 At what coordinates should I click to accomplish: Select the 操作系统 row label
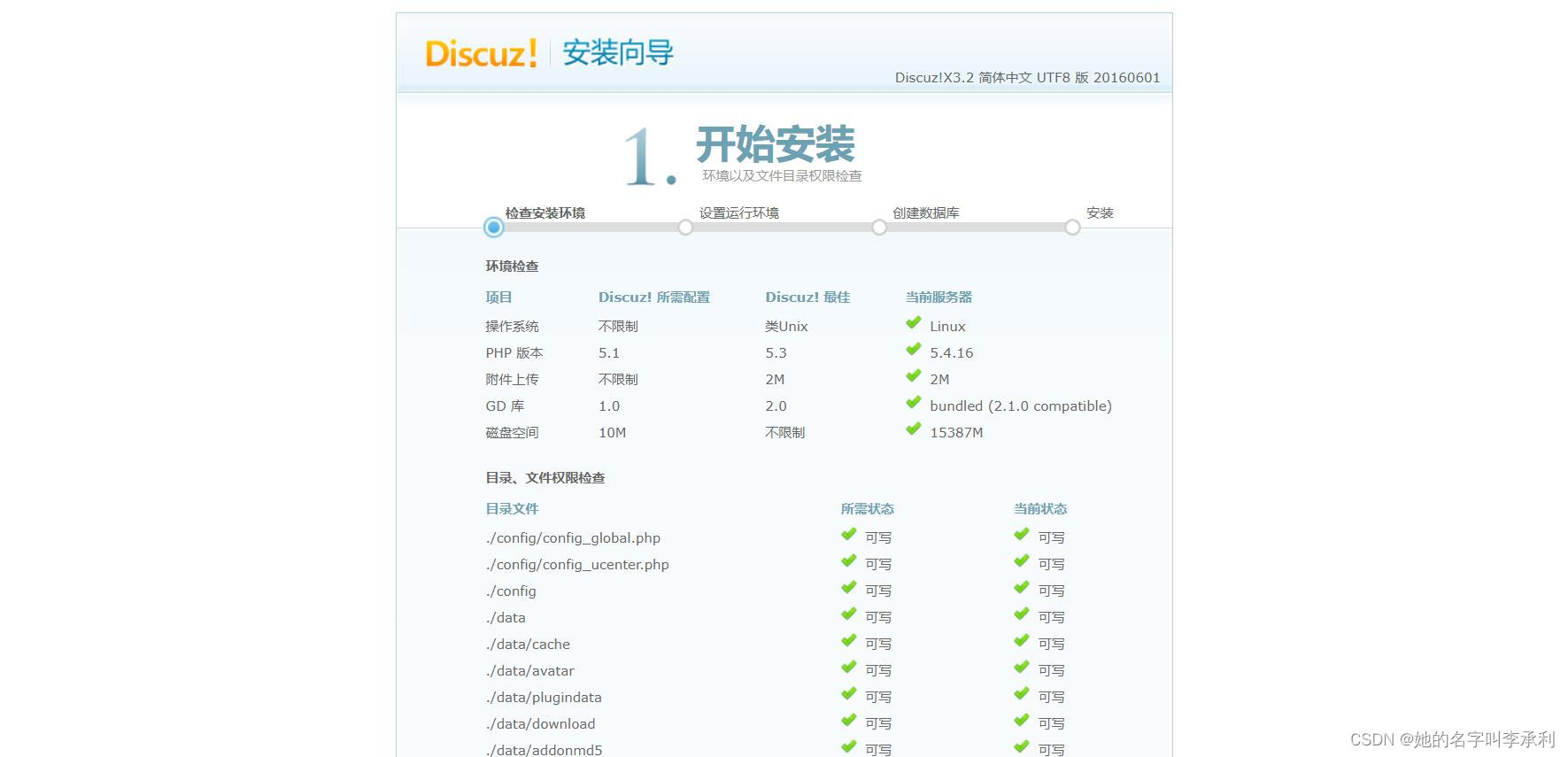pyautogui.click(x=512, y=326)
